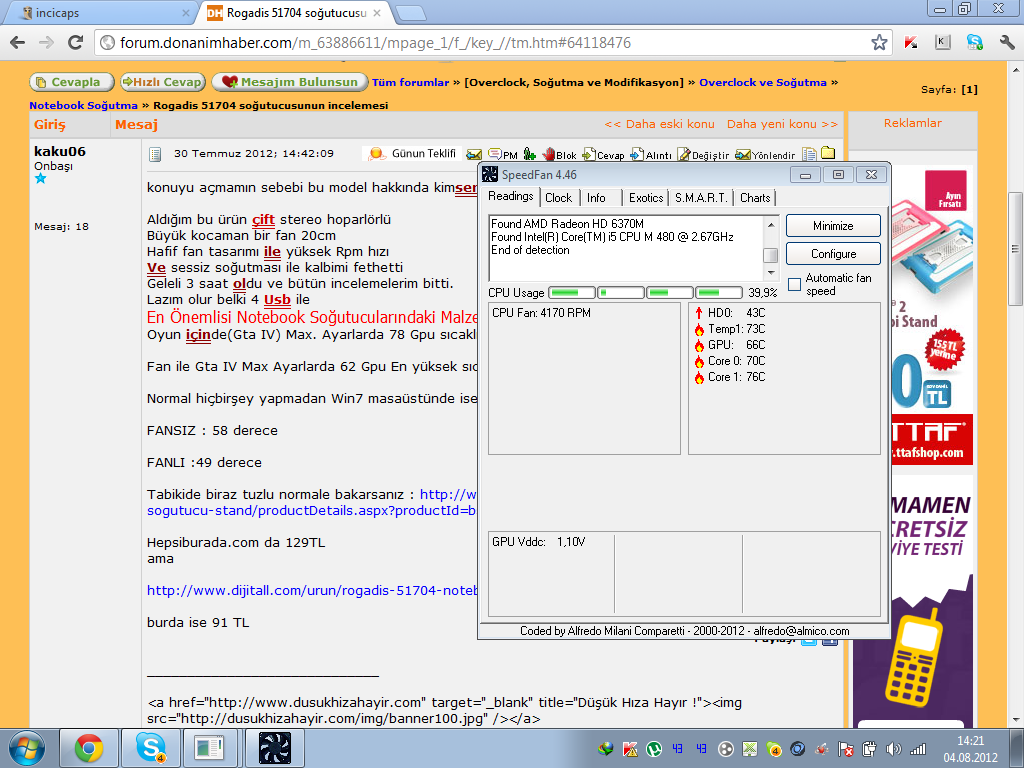This screenshot has height=768, width=1024.
Task: Click the CPU Fan: 4170 RPM reading
Action: tap(541, 313)
